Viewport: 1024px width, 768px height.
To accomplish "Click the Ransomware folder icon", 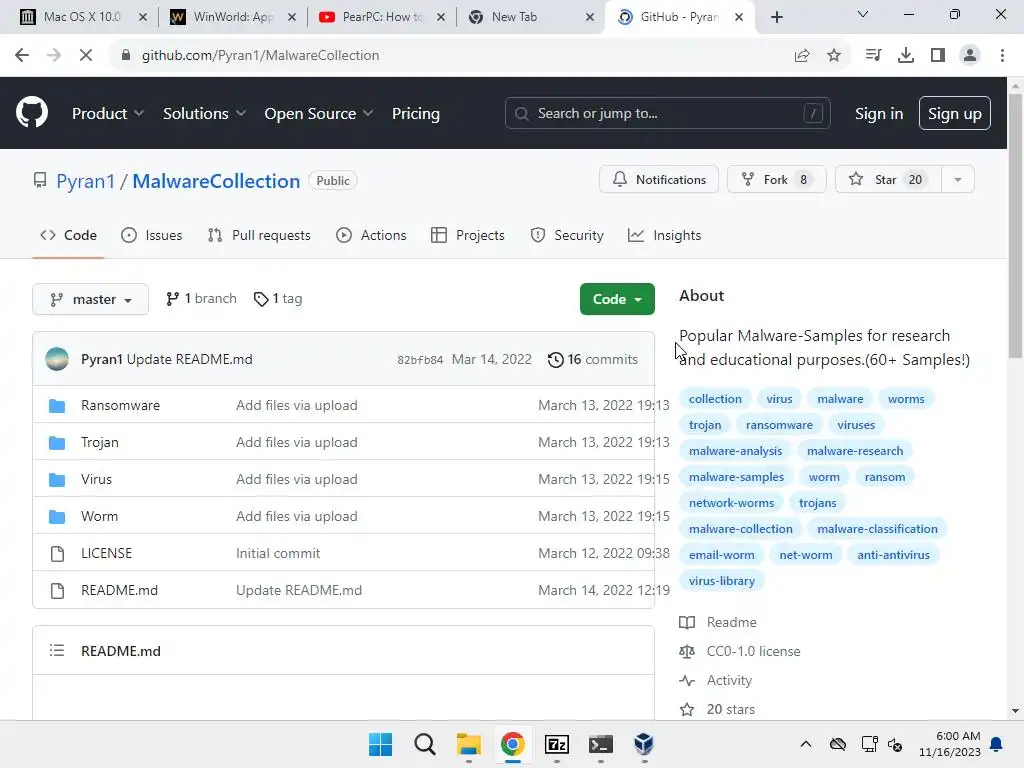I will [x=57, y=406].
